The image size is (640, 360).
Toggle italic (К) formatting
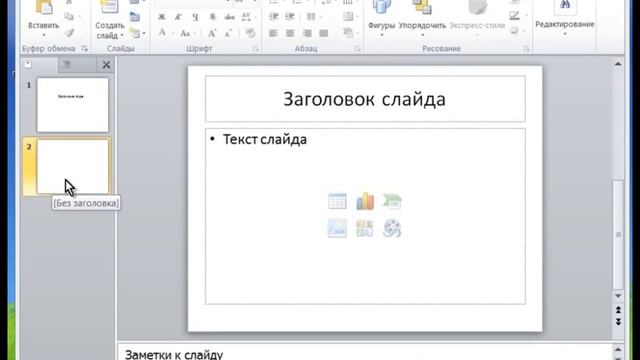click(x=178, y=17)
